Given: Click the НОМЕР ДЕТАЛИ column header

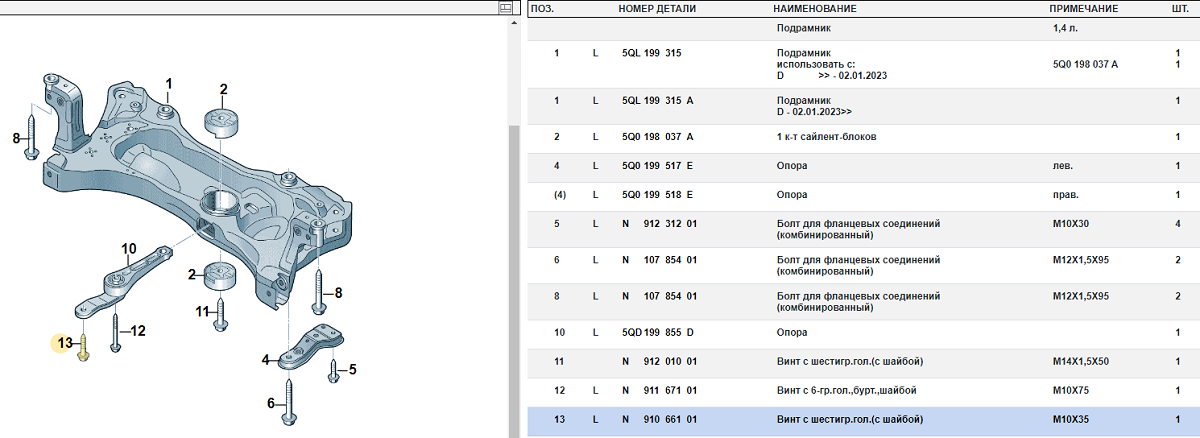Looking at the screenshot, I should point(657,8).
